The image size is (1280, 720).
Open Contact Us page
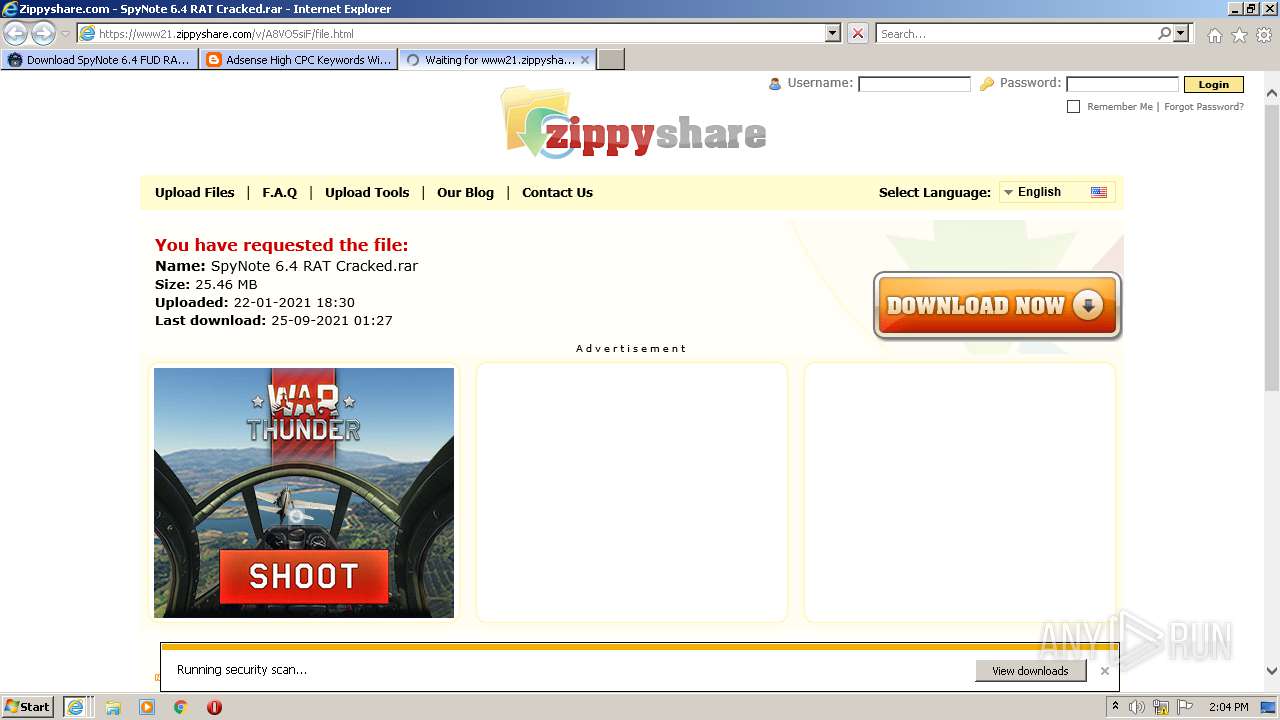pos(557,193)
